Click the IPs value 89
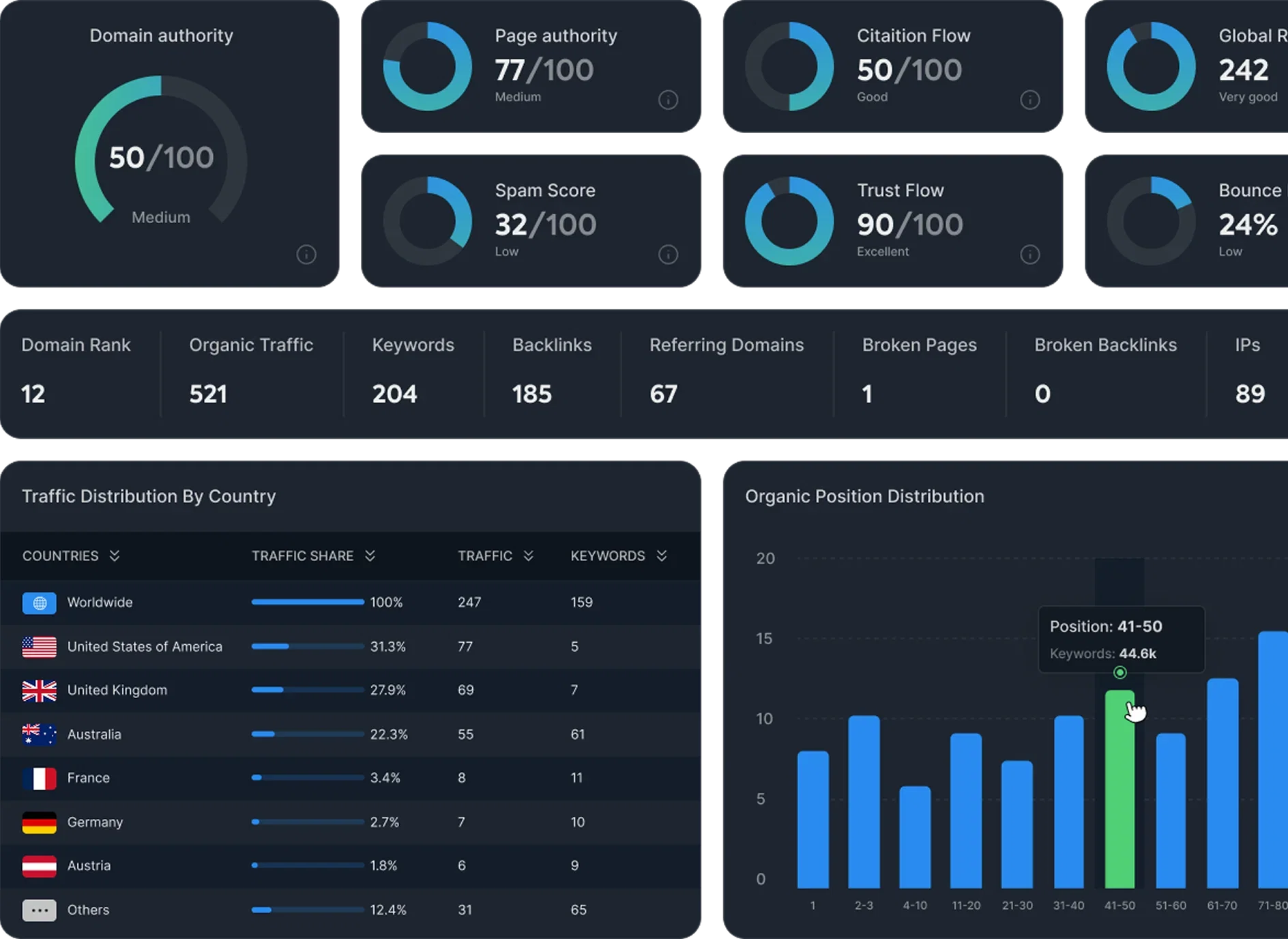 tap(1250, 394)
